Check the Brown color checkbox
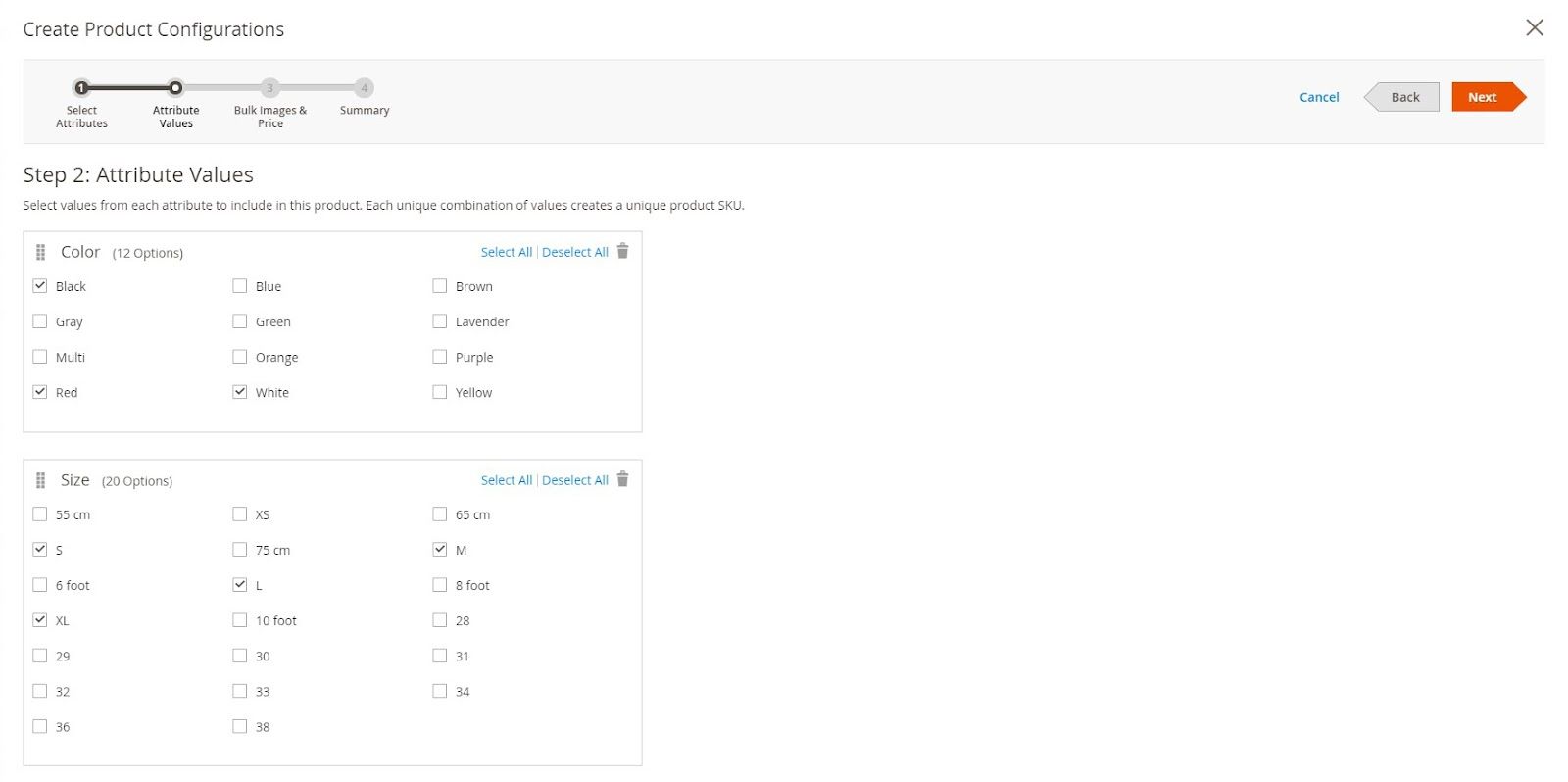 (440, 286)
